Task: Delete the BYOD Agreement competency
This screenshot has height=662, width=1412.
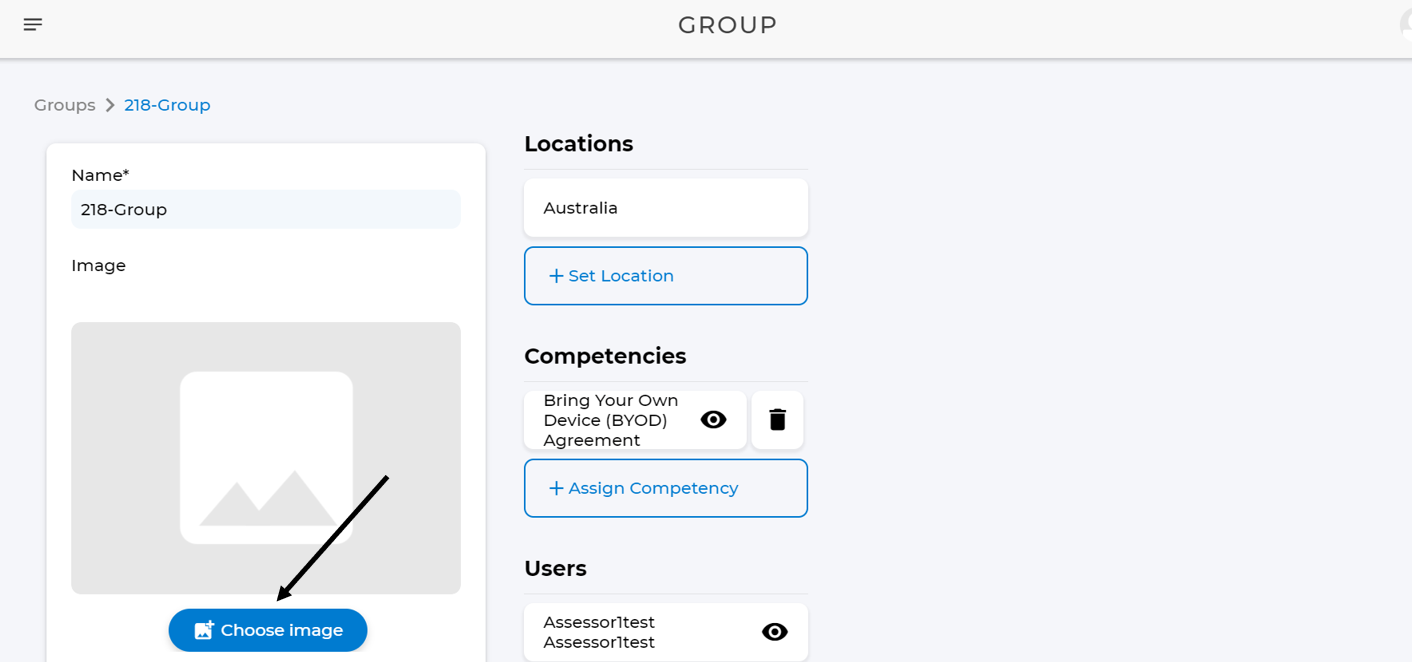Action: 777,420
